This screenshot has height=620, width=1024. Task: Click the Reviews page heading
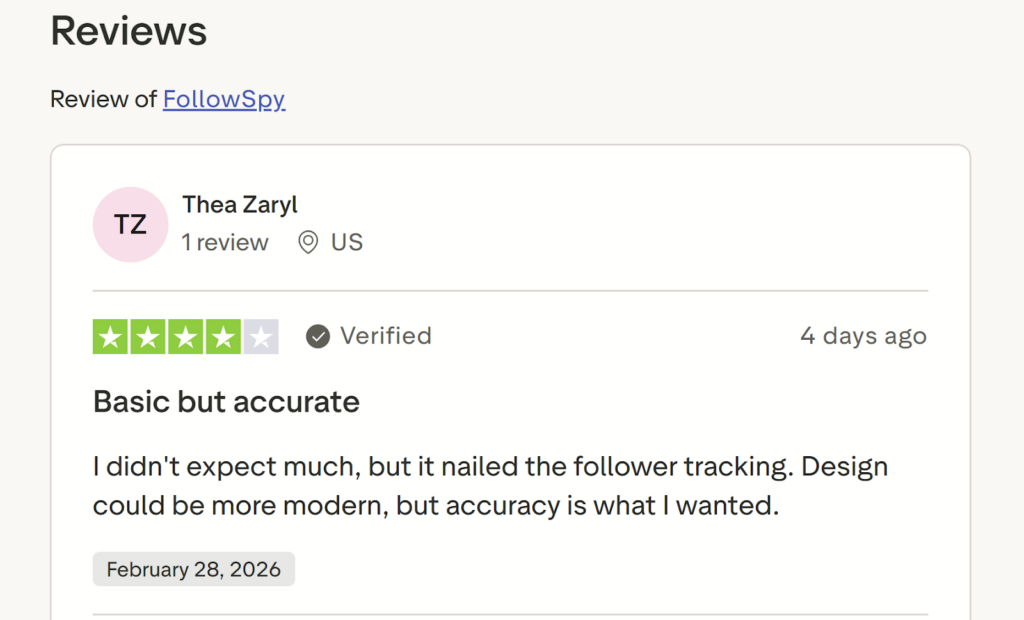(x=128, y=31)
